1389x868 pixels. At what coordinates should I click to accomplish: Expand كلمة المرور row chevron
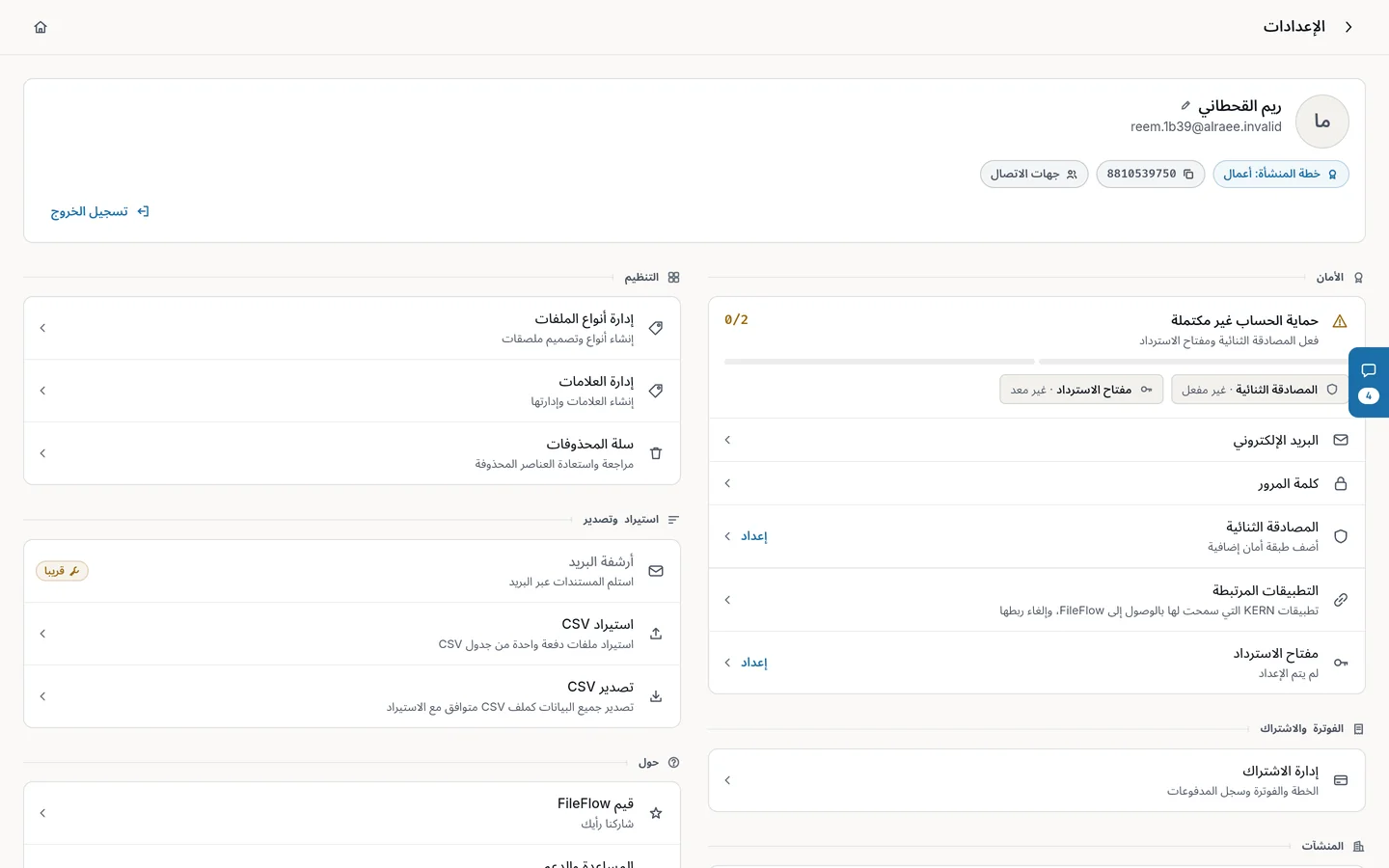pos(727,483)
